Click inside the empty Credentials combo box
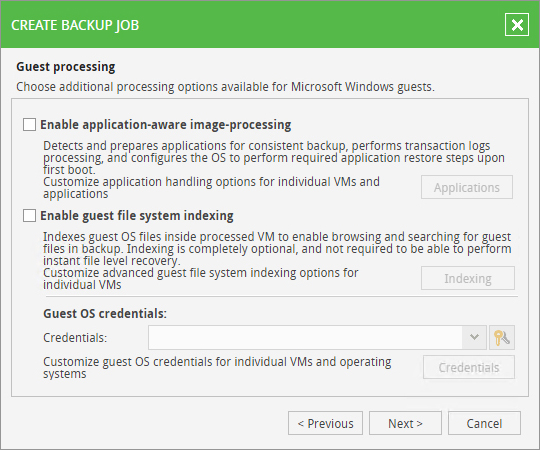 305,337
